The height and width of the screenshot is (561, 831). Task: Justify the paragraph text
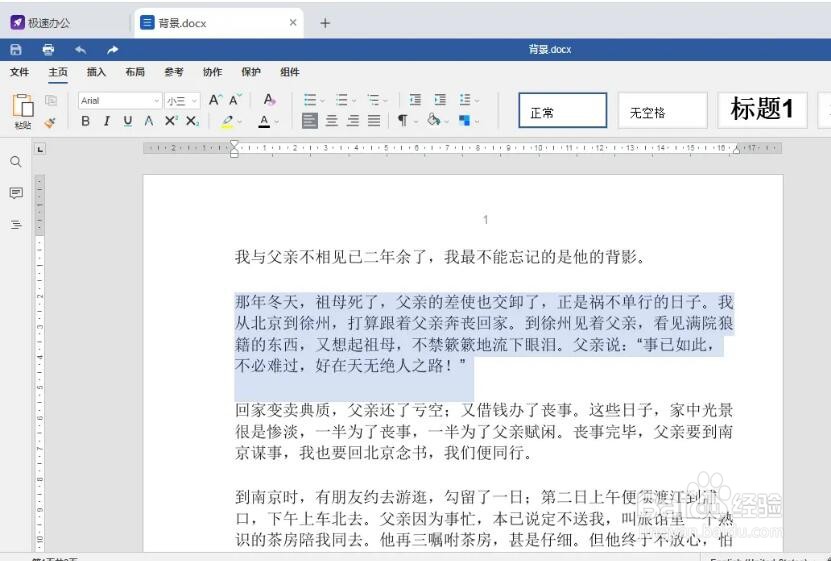coord(374,121)
